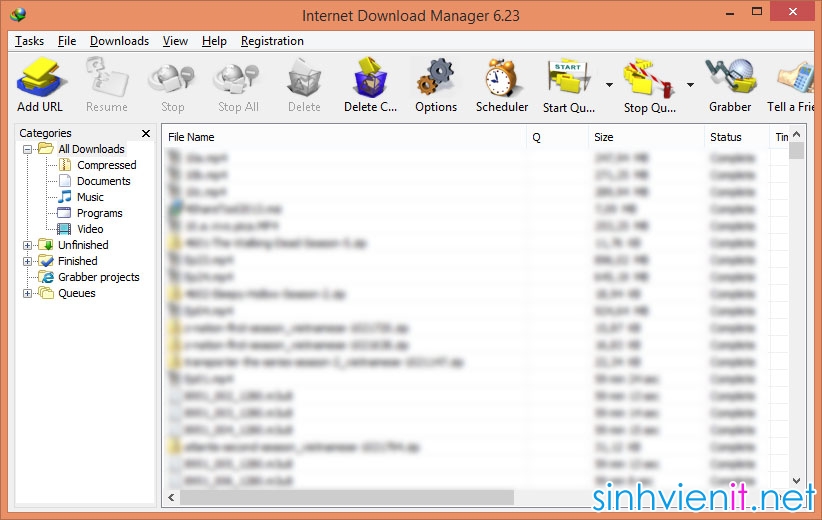Expand the Unfinished category node
The height and width of the screenshot is (520, 822).
28,245
